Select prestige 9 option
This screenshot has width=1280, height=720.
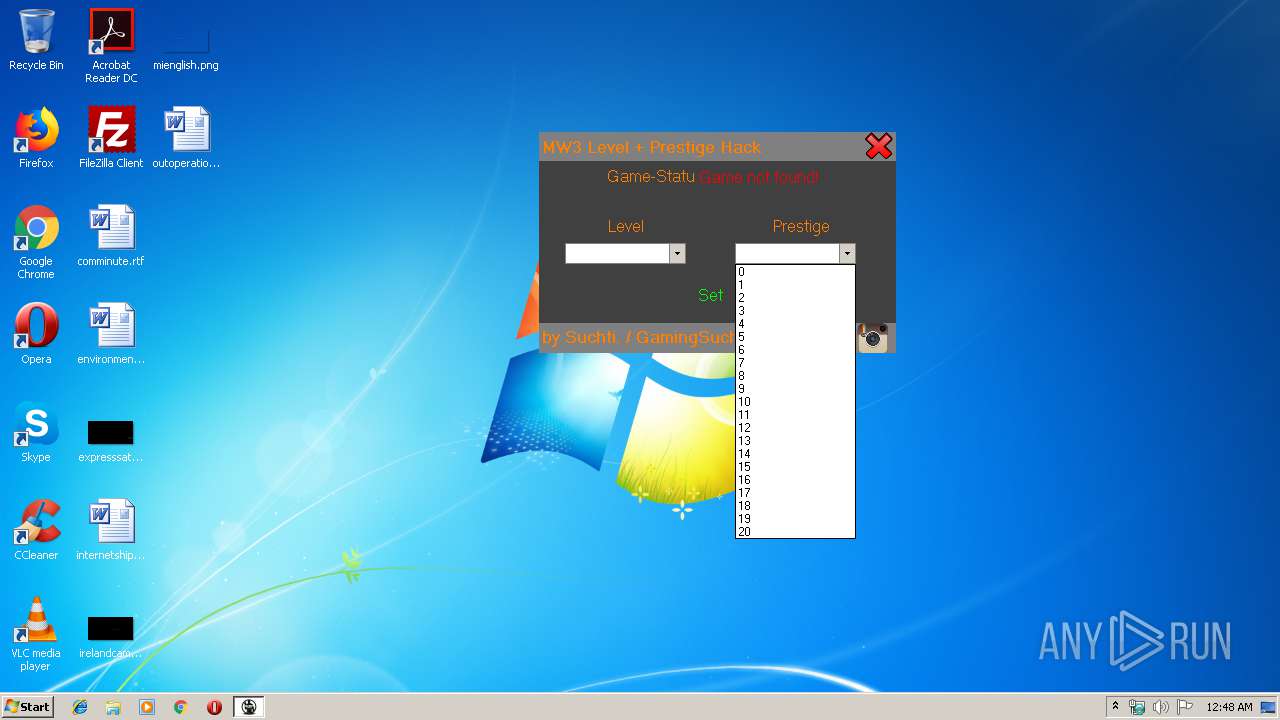tap(795, 389)
